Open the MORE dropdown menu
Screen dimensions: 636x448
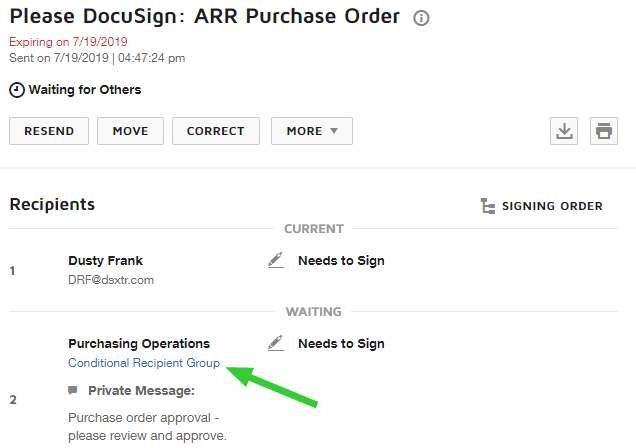click(x=312, y=131)
